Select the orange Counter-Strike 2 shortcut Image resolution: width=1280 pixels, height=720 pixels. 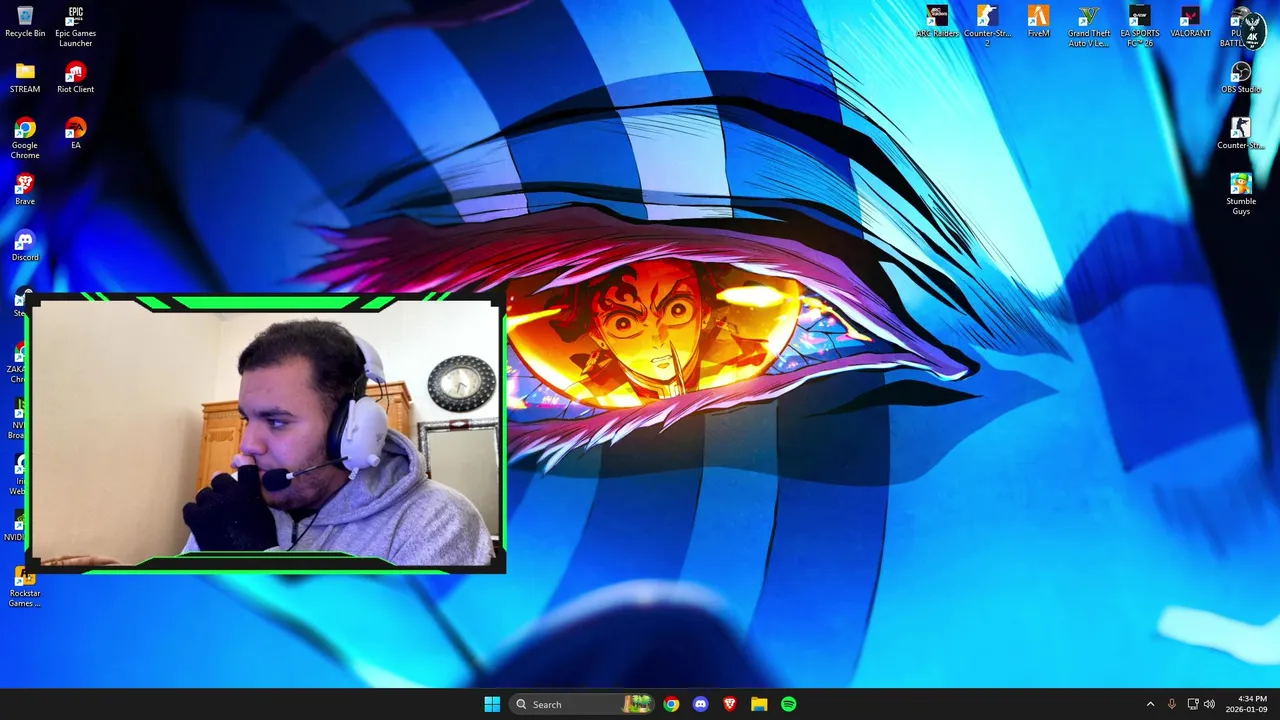point(987,26)
